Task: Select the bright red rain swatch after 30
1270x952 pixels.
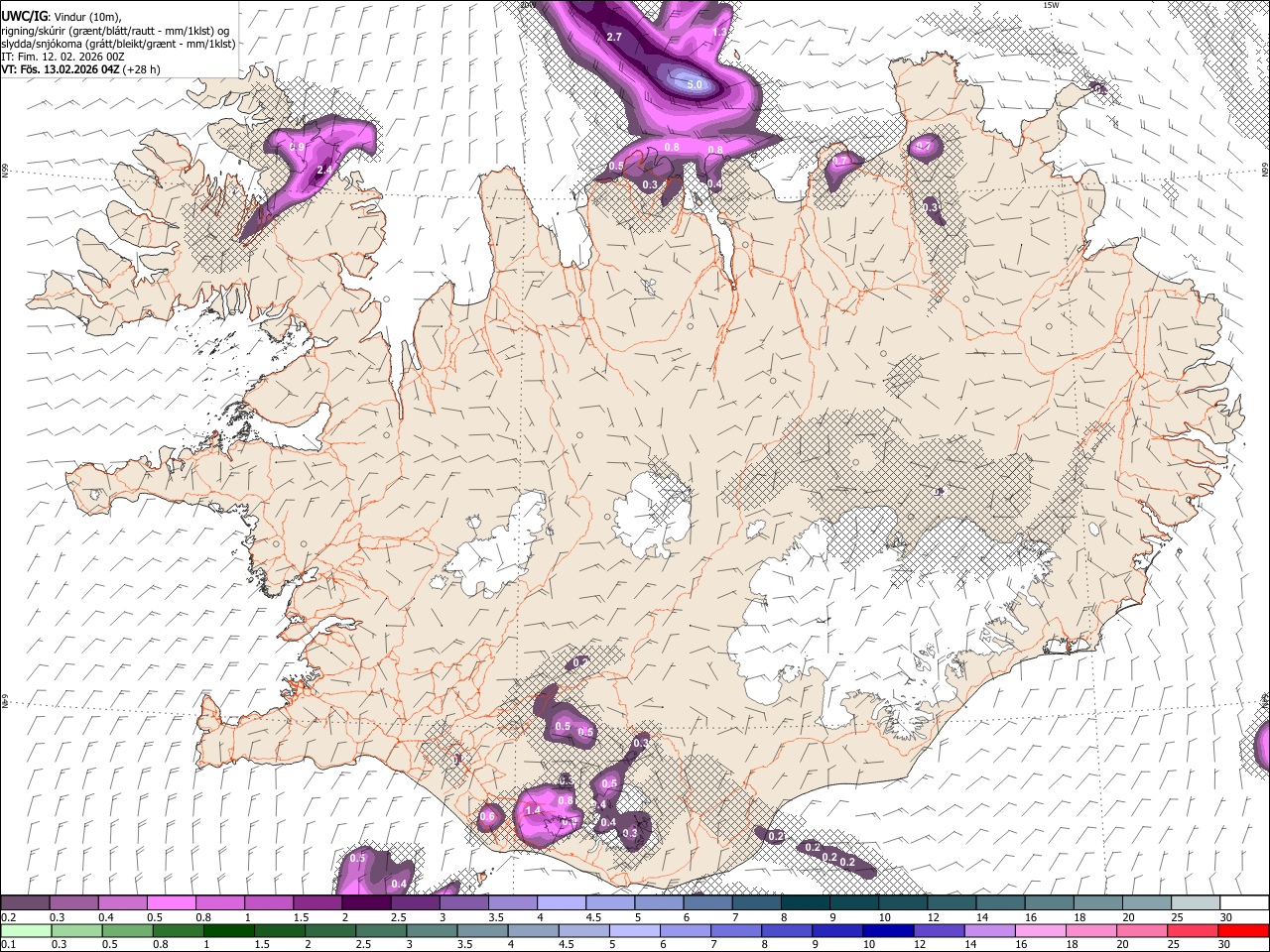Action: pos(1243,930)
